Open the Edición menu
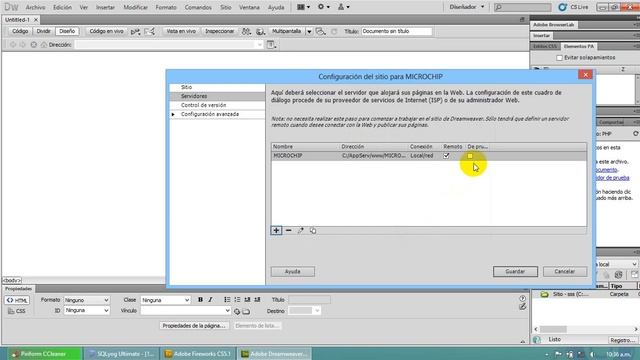The height and width of the screenshot is (360, 640). coord(62,7)
